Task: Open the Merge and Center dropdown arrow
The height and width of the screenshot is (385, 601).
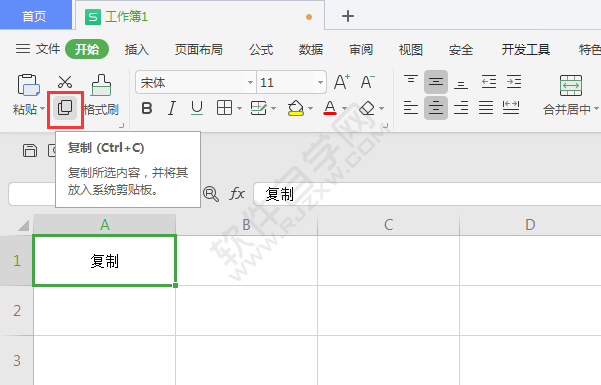Action: pyautogui.click(x=596, y=109)
